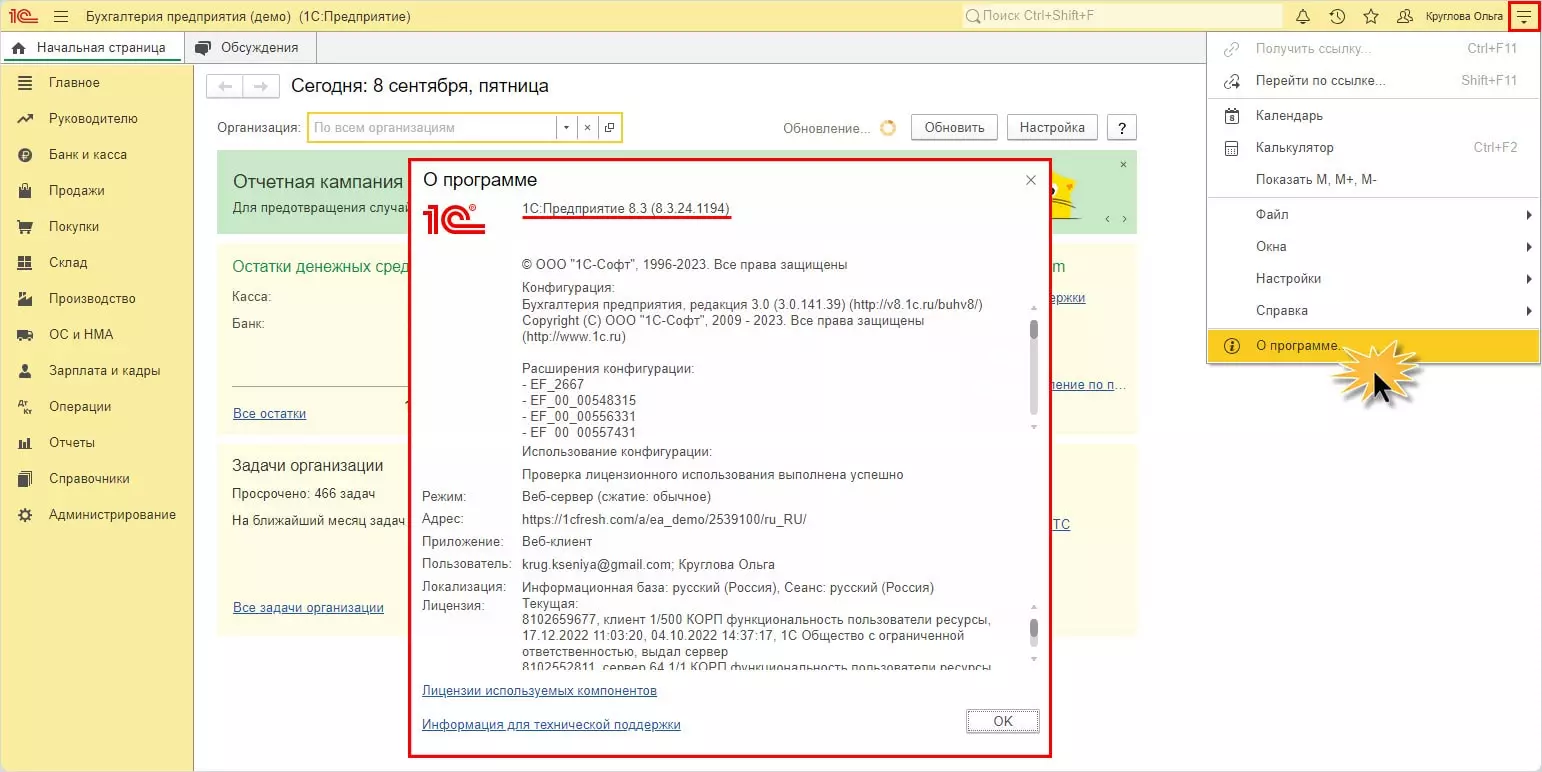Image resolution: width=1542 pixels, height=772 pixels.
Task: Expand the Файл submenu
Action: (x=1374, y=215)
